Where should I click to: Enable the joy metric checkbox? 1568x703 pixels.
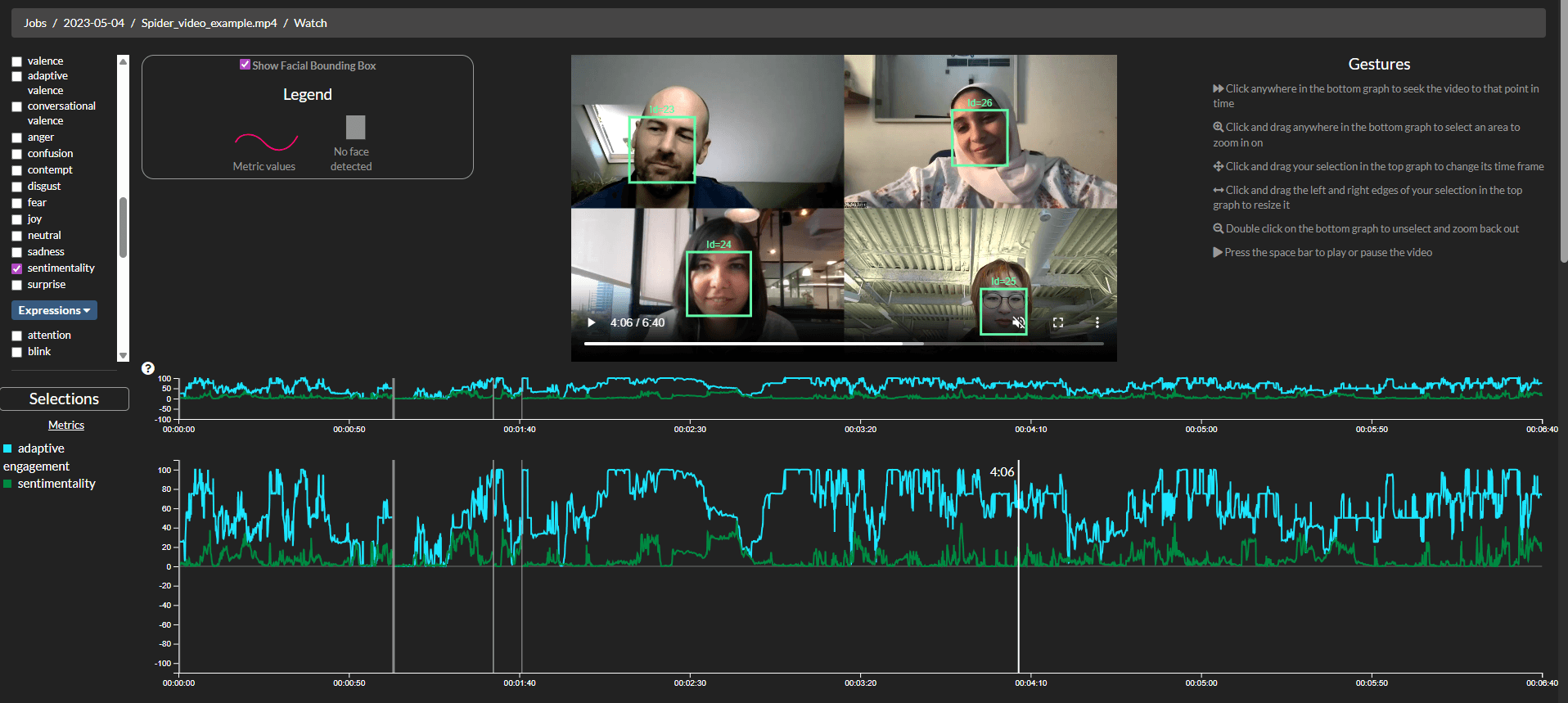[16, 219]
